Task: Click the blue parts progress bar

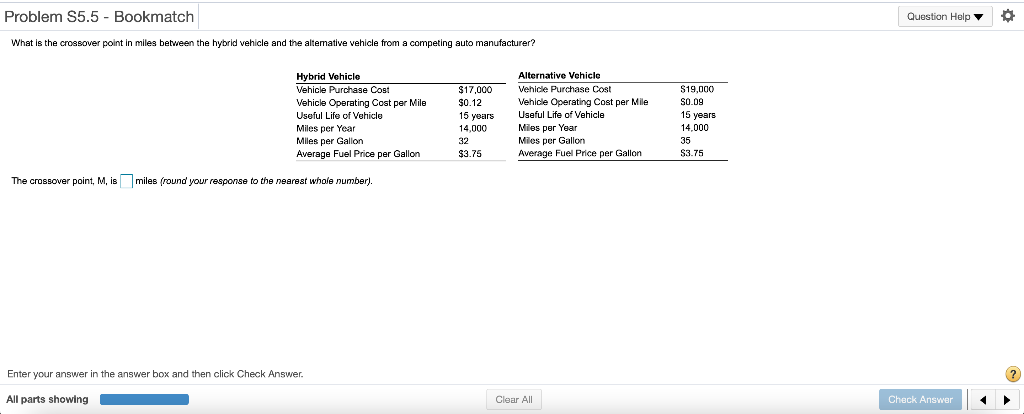Action: (x=144, y=400)
